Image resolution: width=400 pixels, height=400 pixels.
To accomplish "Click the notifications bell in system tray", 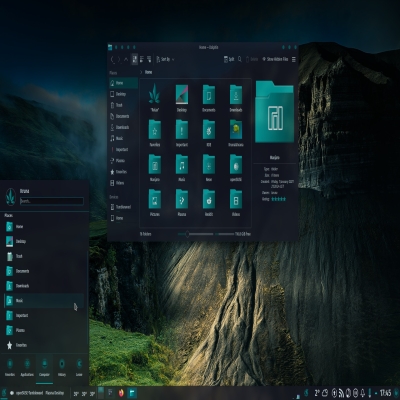I will (363, 393).
